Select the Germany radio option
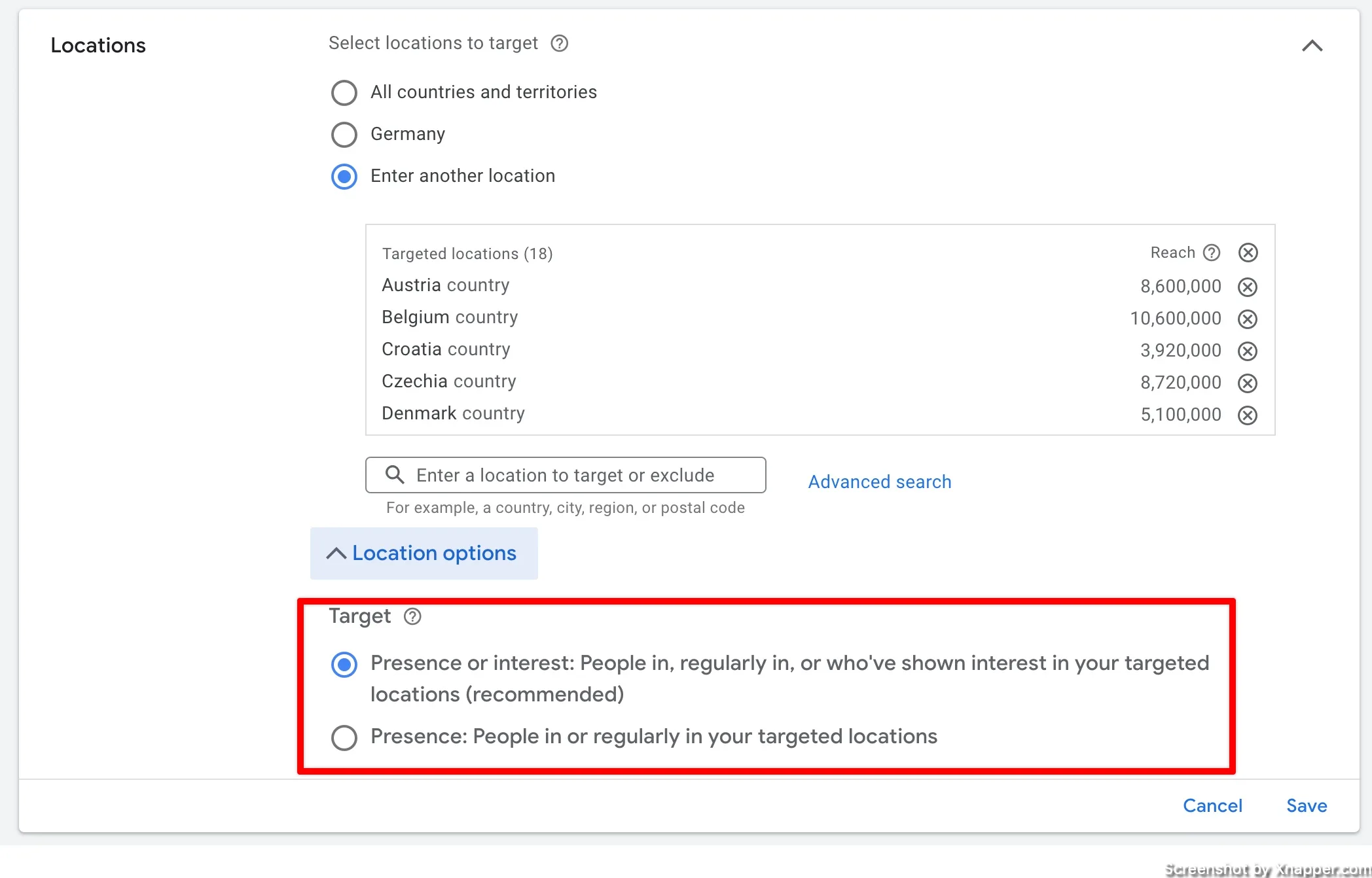Screen dimensions: 1372x878 tap(344, 134)
